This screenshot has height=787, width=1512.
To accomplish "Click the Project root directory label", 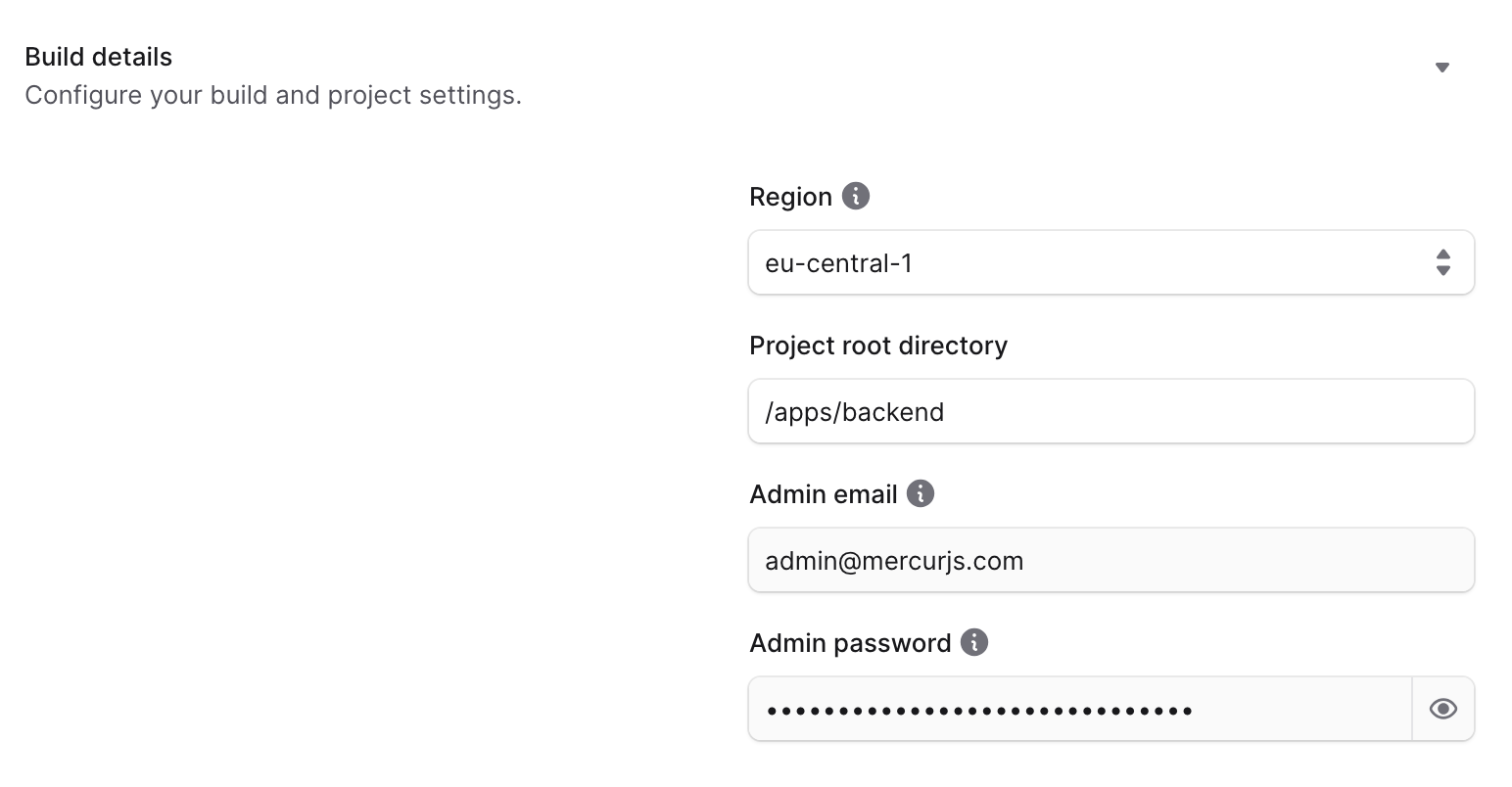I will pos(878,346).
